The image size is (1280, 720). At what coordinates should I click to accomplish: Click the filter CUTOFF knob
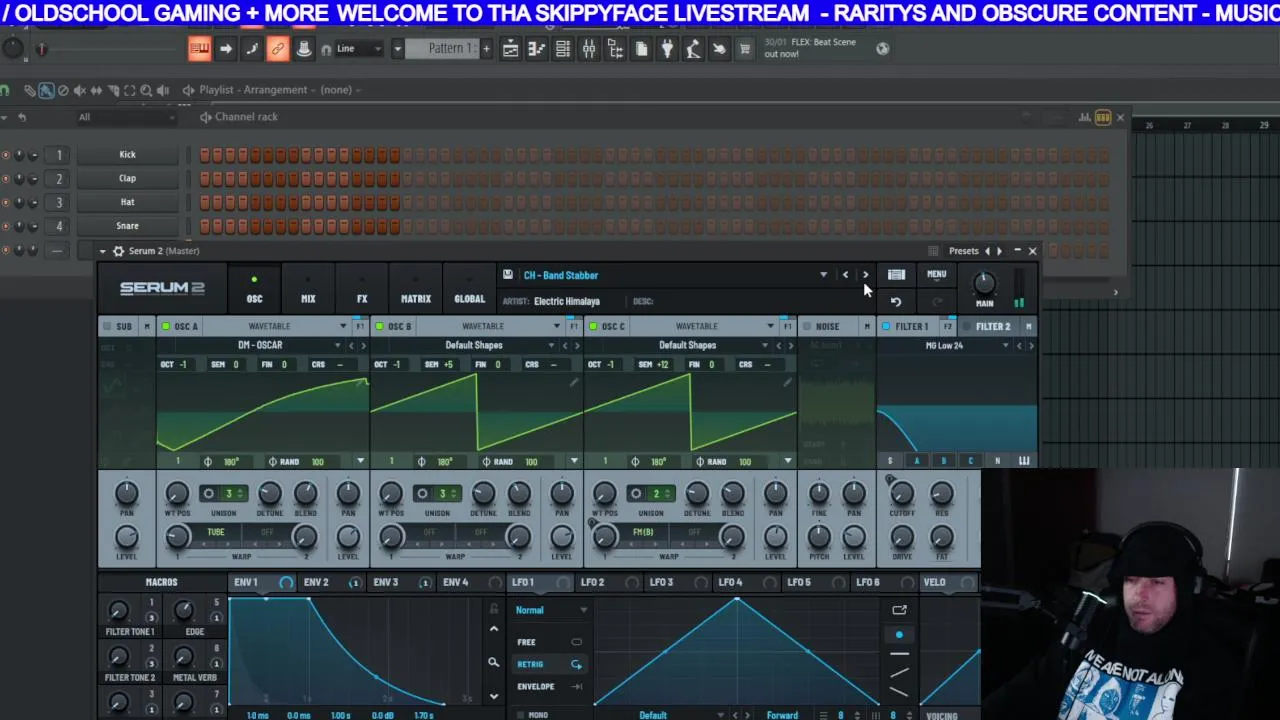click(901, 493)
